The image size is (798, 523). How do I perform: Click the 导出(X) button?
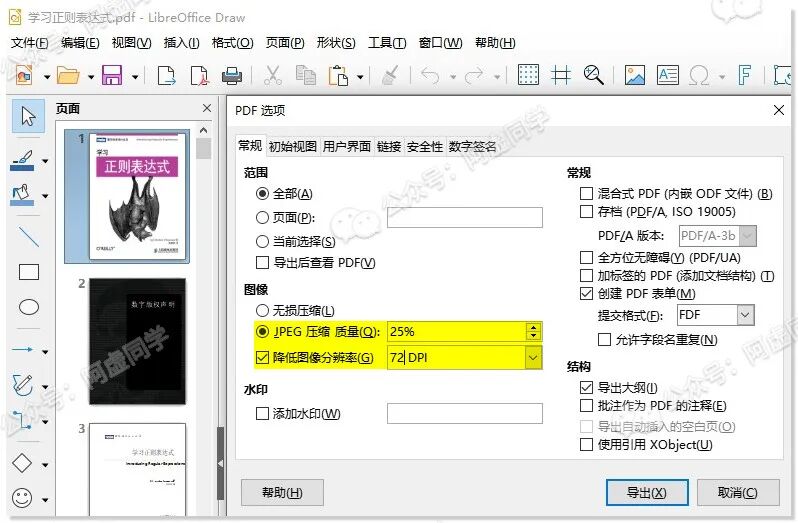click(647, 492)
